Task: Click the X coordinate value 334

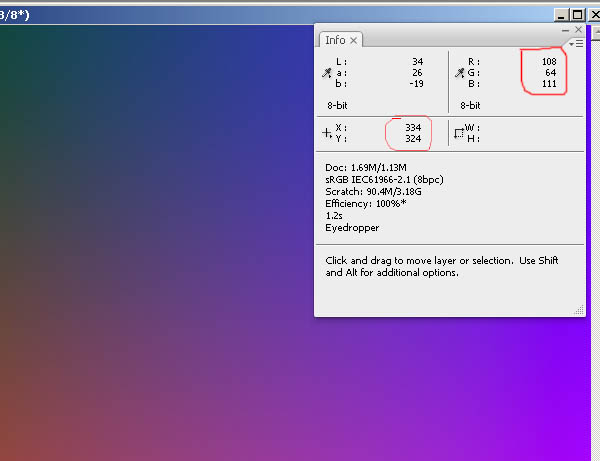Action: click(x=413, y=127)
